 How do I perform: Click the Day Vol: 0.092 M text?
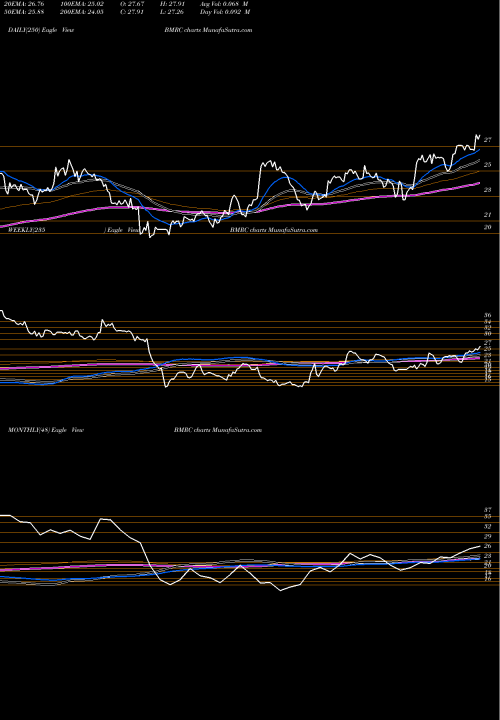tap(225, 12)
